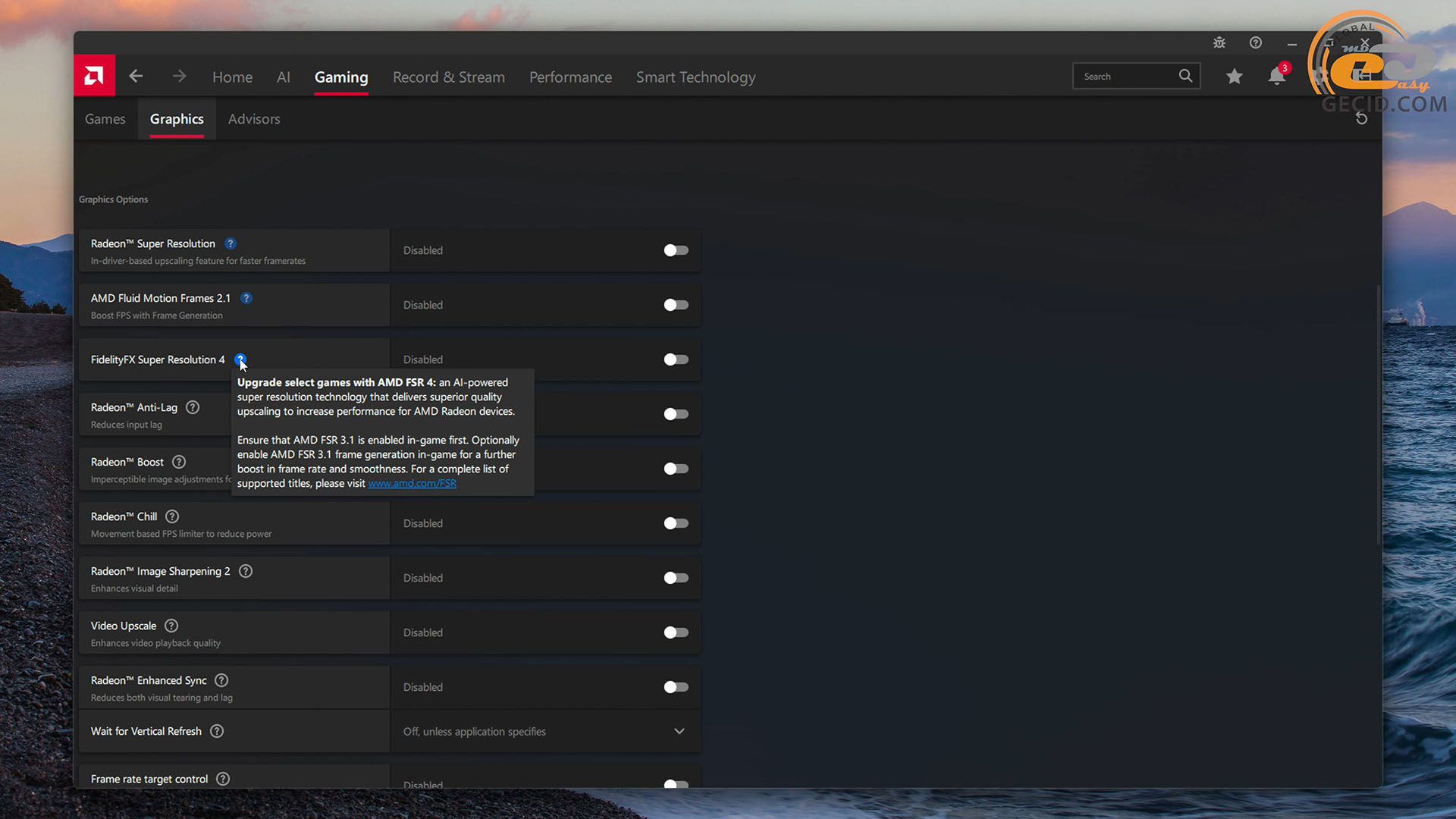Minimize the AMD Software window
The height and width of the screenshot is (819, 1456).
(1292, 44)
